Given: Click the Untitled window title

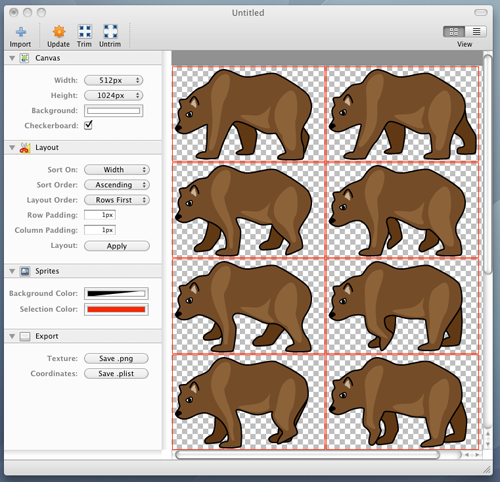Looking at the screenshot, I should (248, 13).
